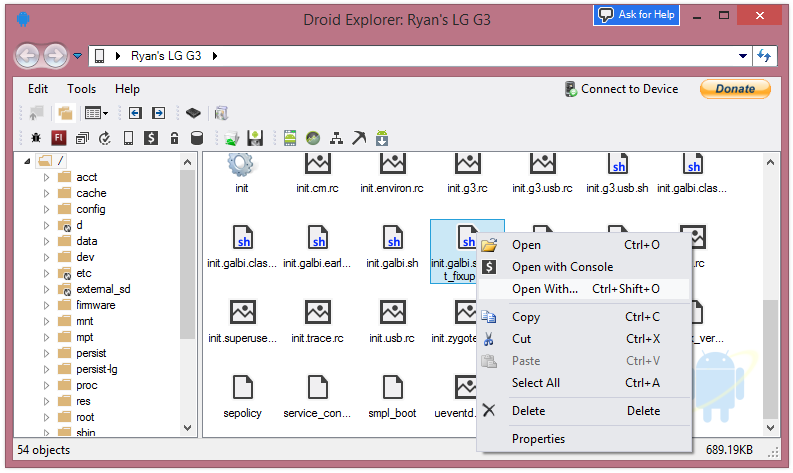Select the sepolicy file
Screen dimensions: 793x473
point(242,397)
